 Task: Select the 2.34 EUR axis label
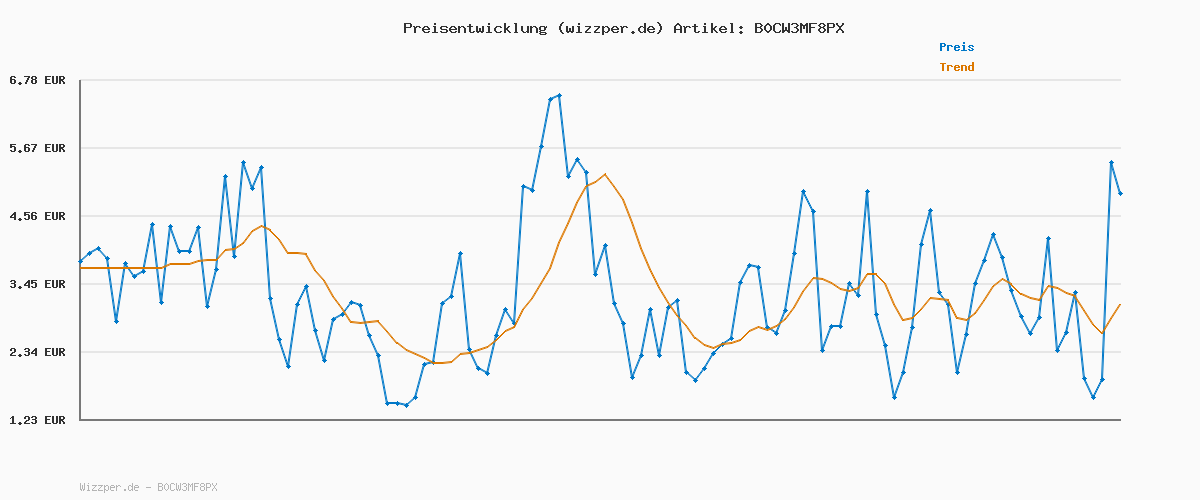click(x=37, y=352)
